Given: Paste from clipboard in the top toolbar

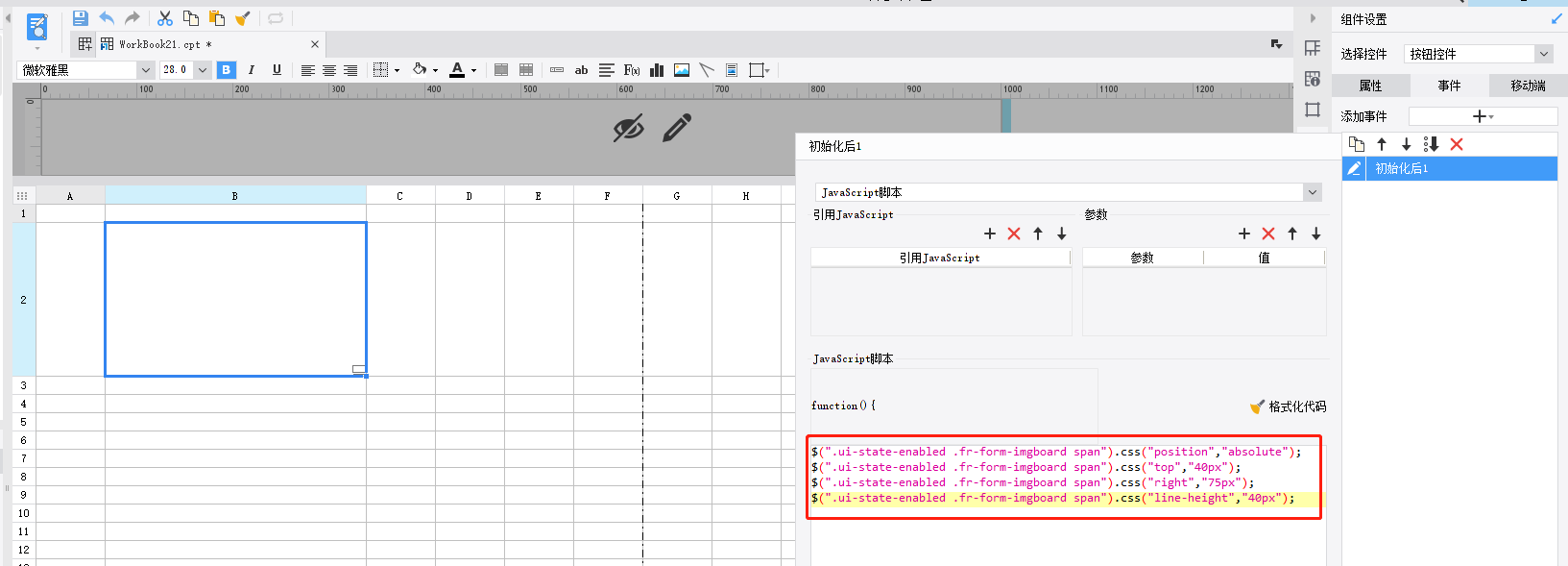Looking at the screenshot, I should click(x=217, y=18).
